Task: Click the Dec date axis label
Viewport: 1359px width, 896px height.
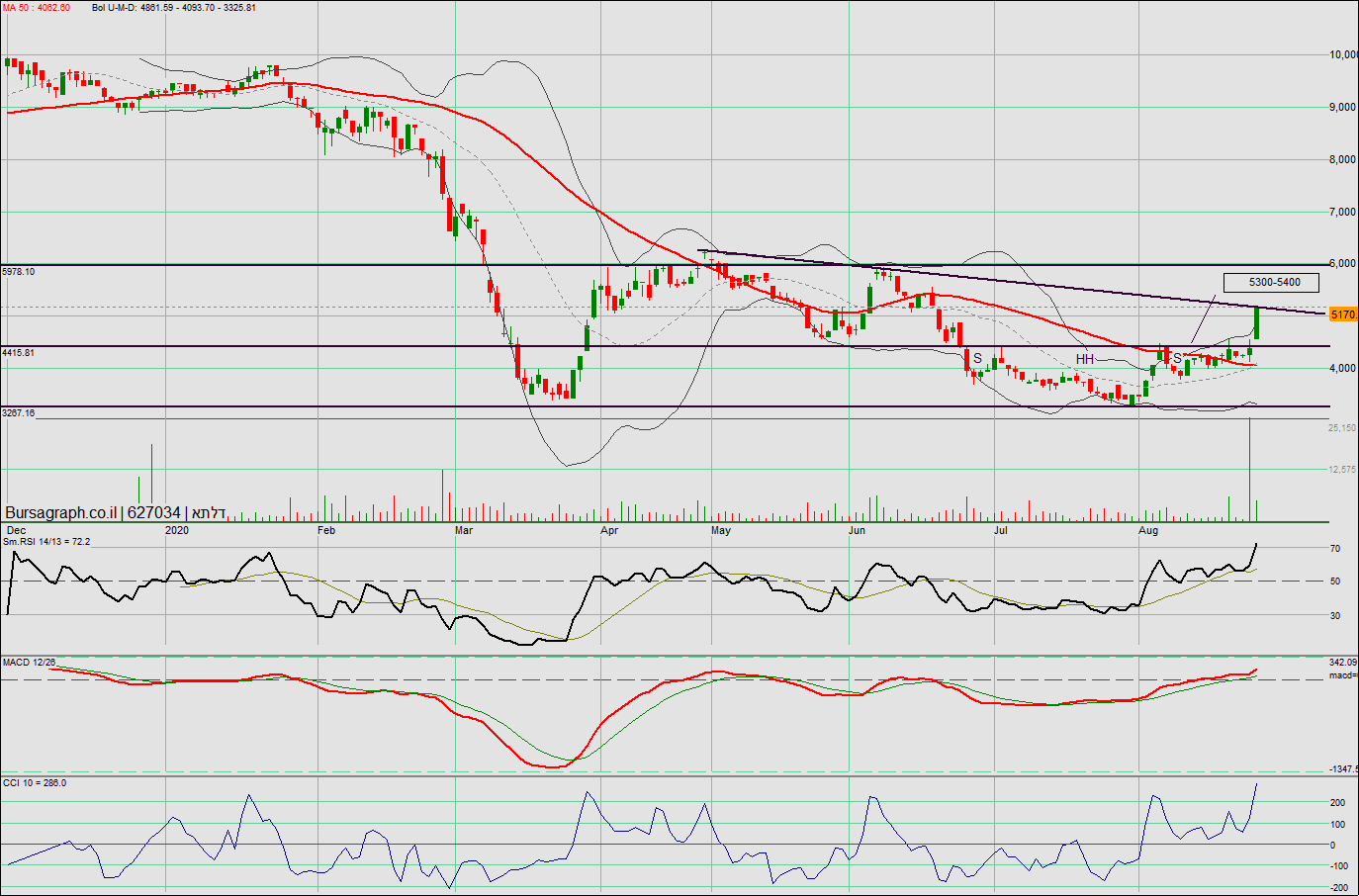Action: 16,531
